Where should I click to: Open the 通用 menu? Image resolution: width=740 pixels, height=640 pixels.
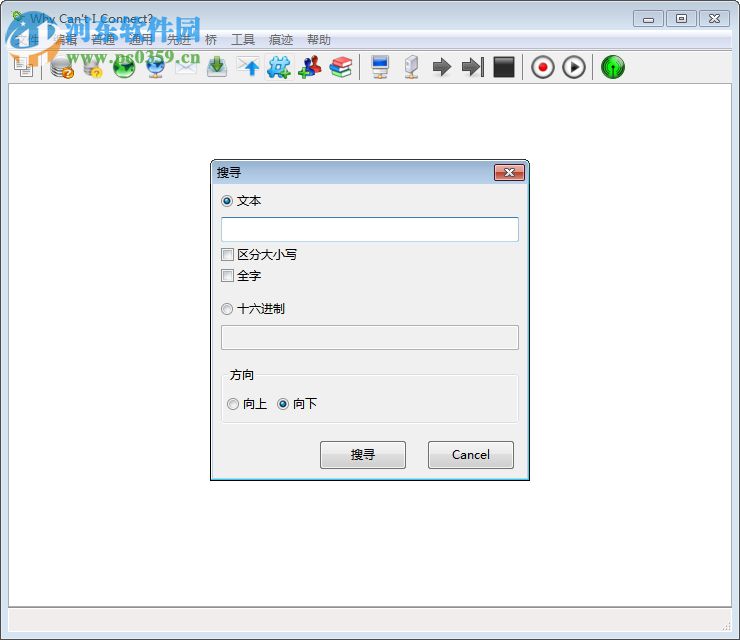141,40
